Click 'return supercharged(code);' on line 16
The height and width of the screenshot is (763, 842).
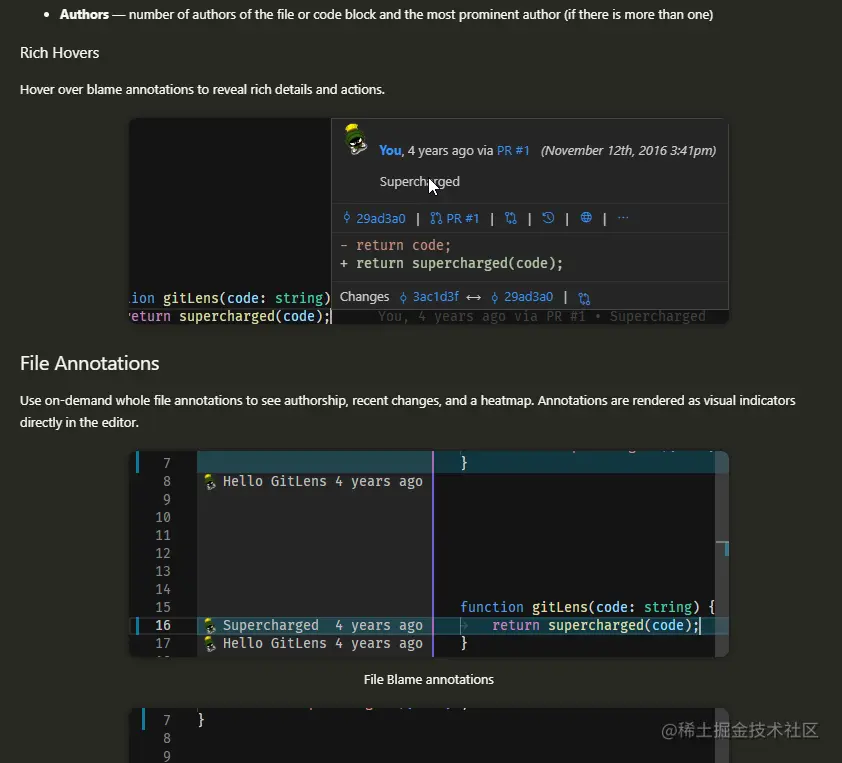pyautogui.click(x=596, y=626)
